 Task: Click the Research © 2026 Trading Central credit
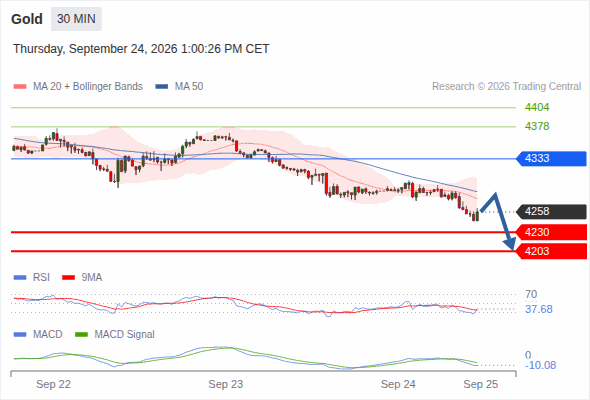(x=506, y=87)
